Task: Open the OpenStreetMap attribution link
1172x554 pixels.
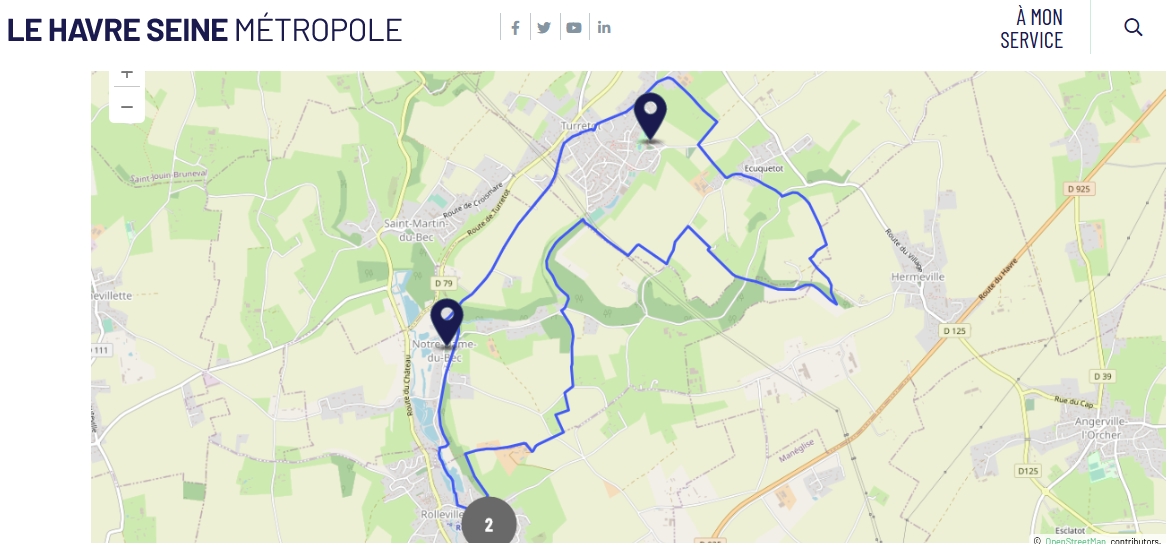Action: pyautogui.click(x=1075, y=541)
